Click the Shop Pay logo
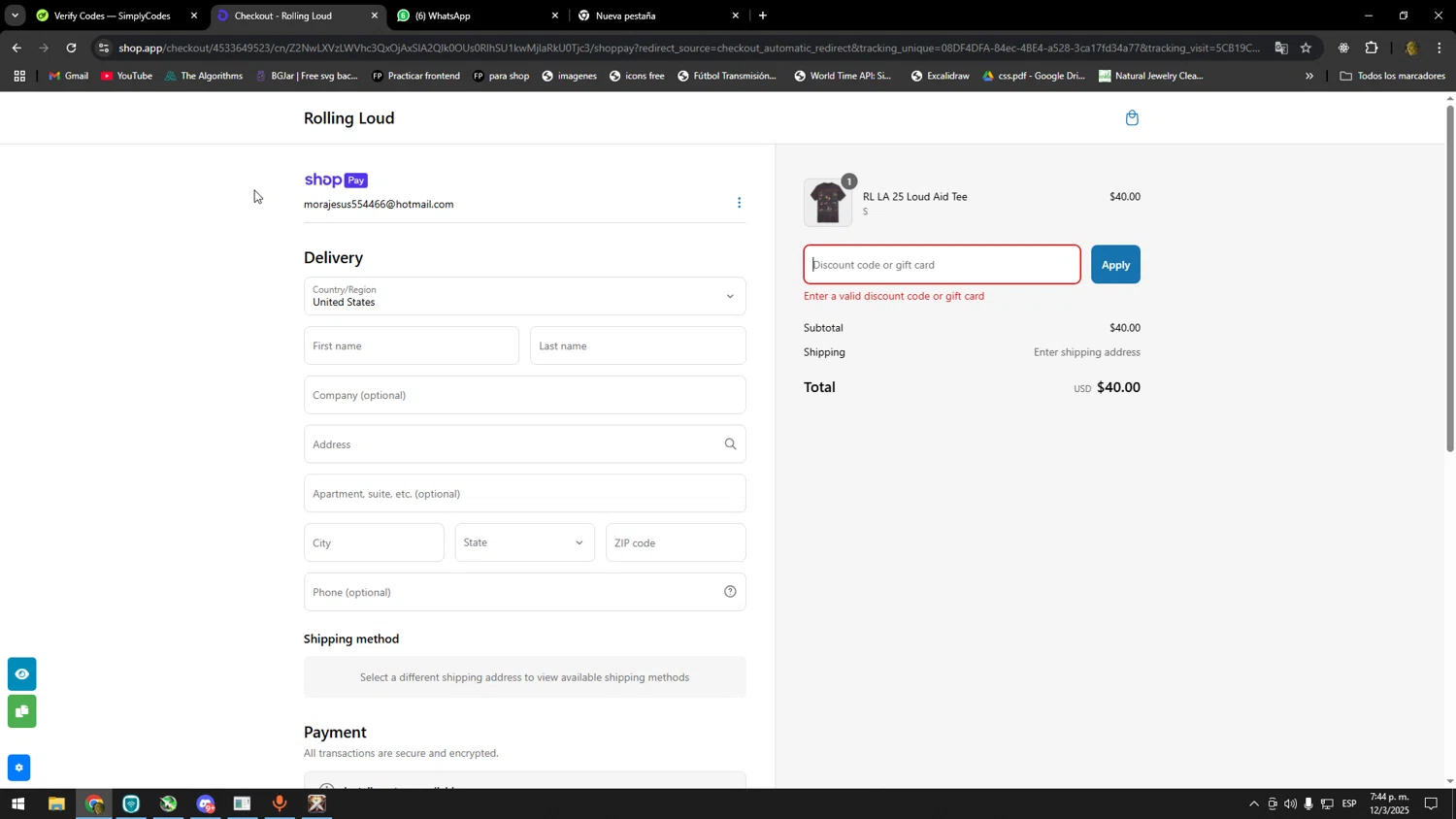The width and height of the screenshot is (1456, 819). pos(336,180)
